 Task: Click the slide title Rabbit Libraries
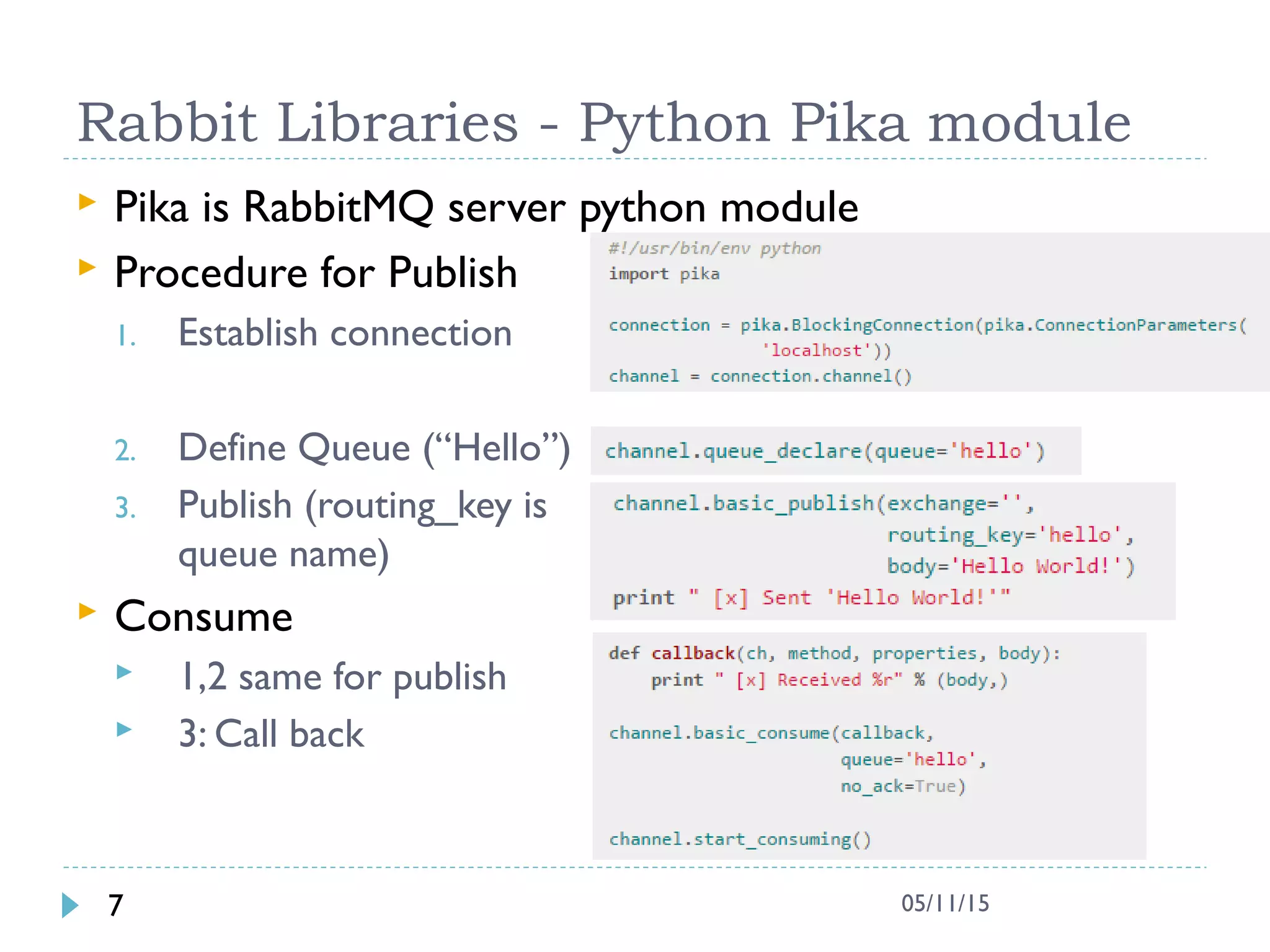(x=604, y=123)
